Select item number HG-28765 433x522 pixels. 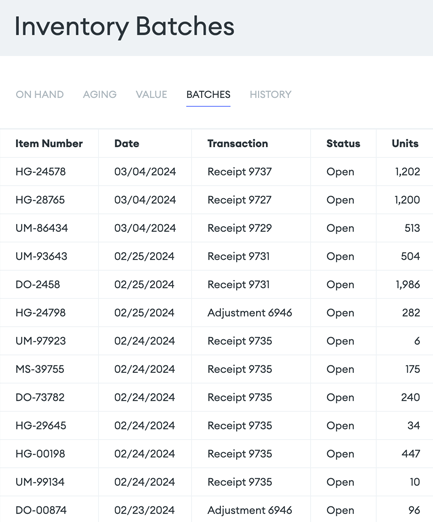coord(40,200)
